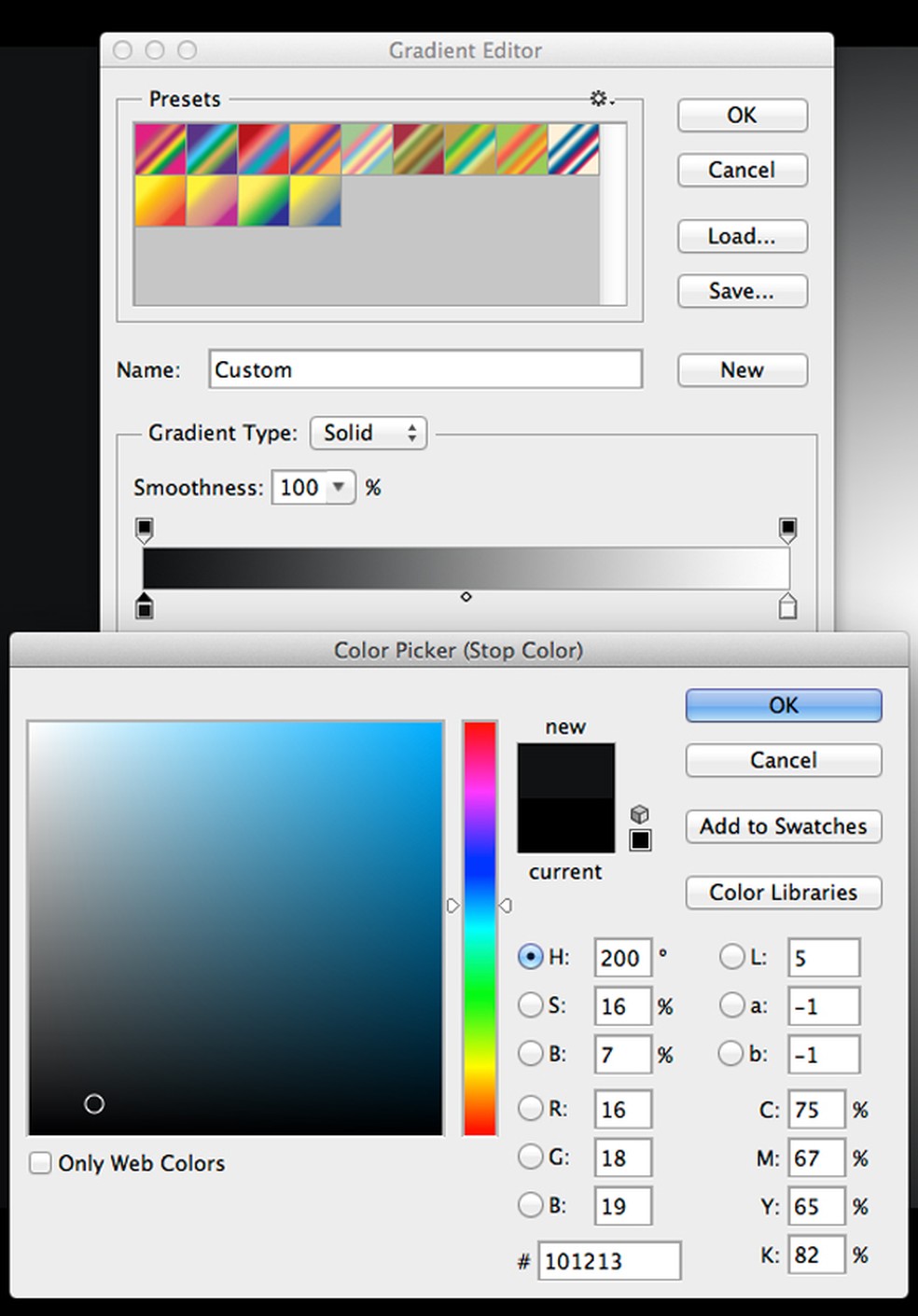Click the presets gear menu icon

click(x=600, y=99)
